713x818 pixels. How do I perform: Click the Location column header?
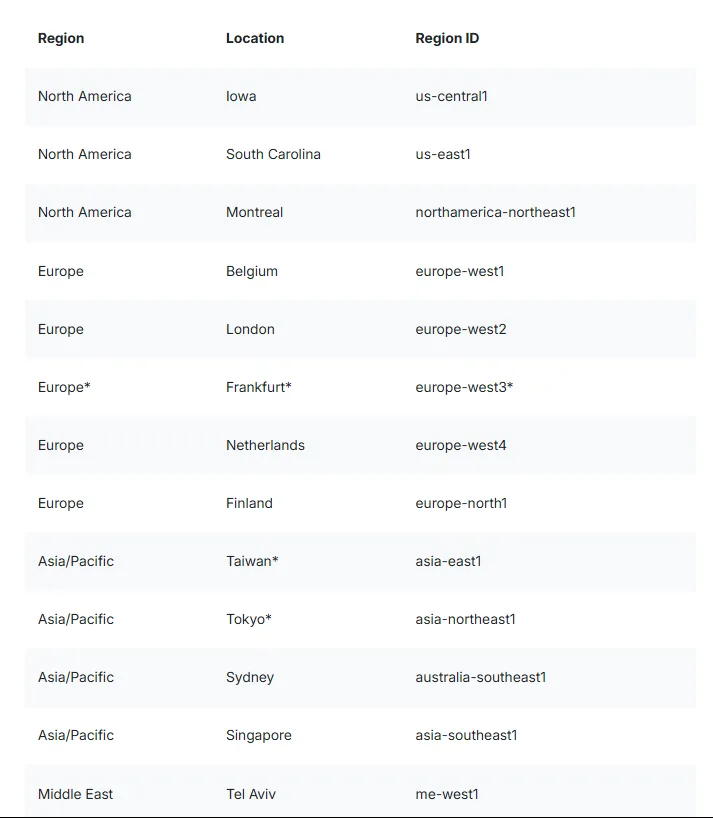[x=255, y=38]
